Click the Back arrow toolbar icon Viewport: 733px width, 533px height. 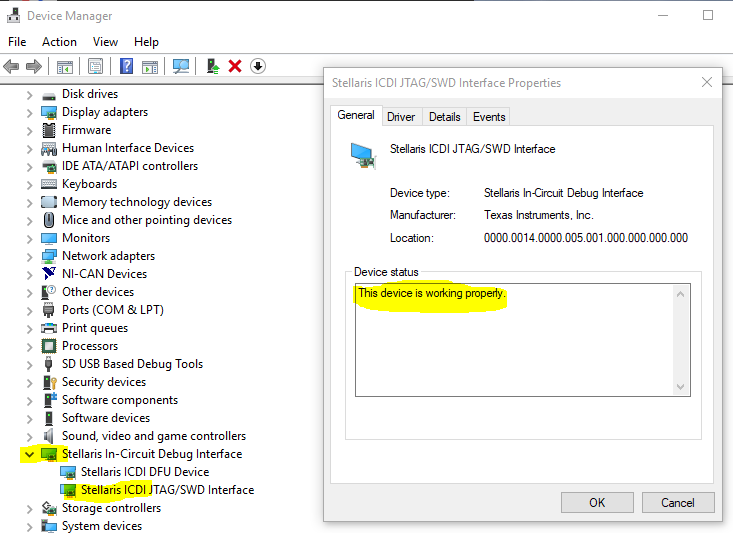click(11, 66)
